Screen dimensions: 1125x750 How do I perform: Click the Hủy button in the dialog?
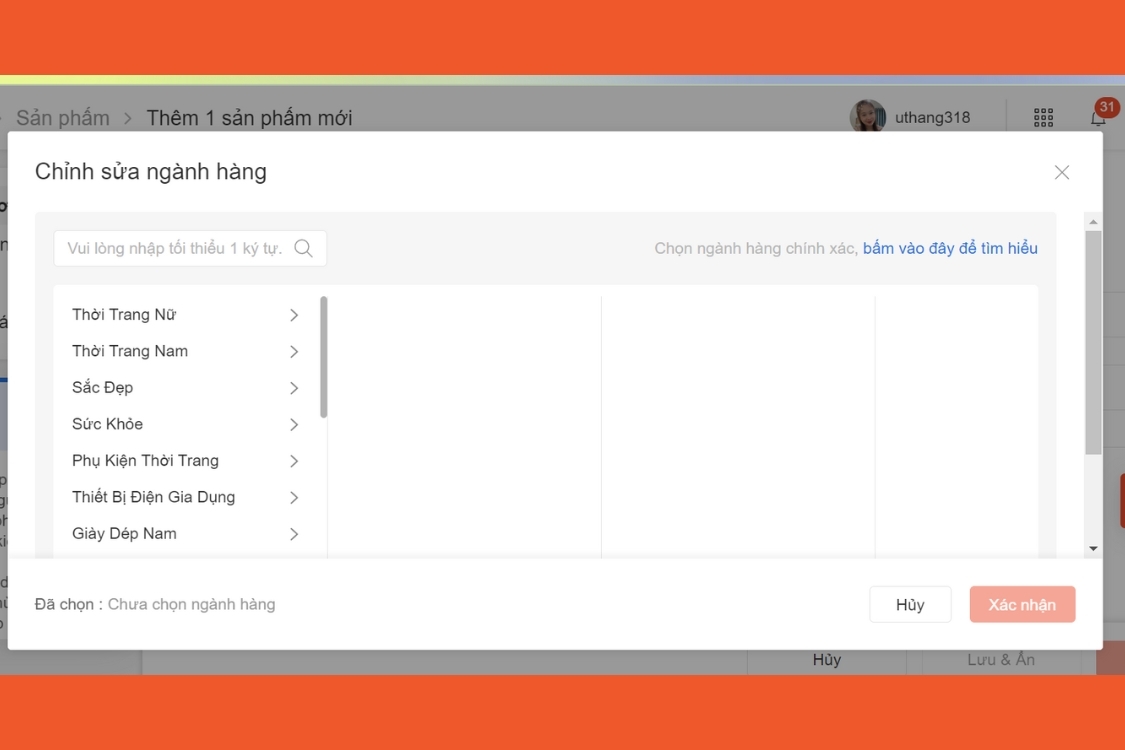910,604
